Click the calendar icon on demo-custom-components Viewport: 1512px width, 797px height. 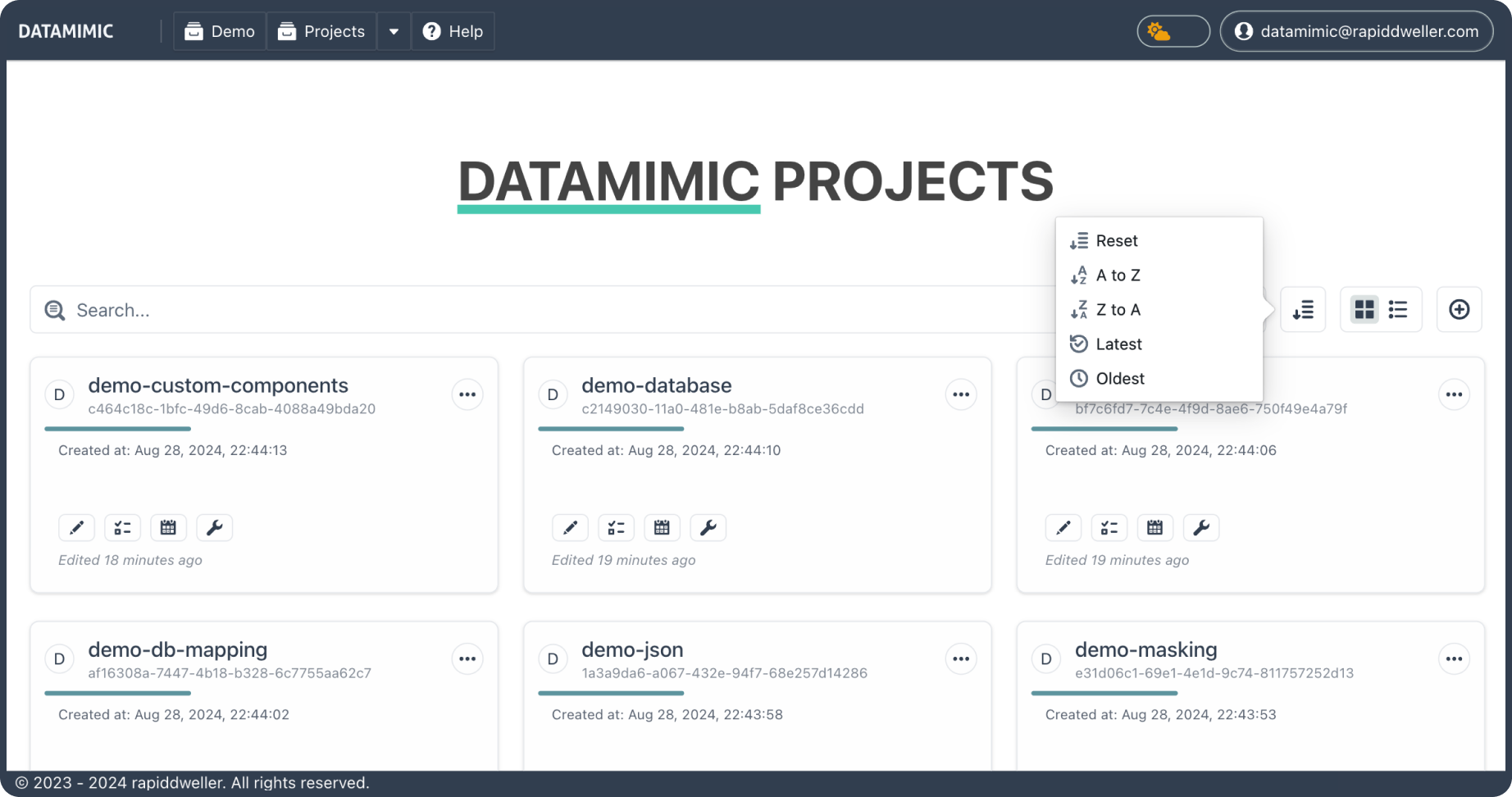(x=168, y=527)
